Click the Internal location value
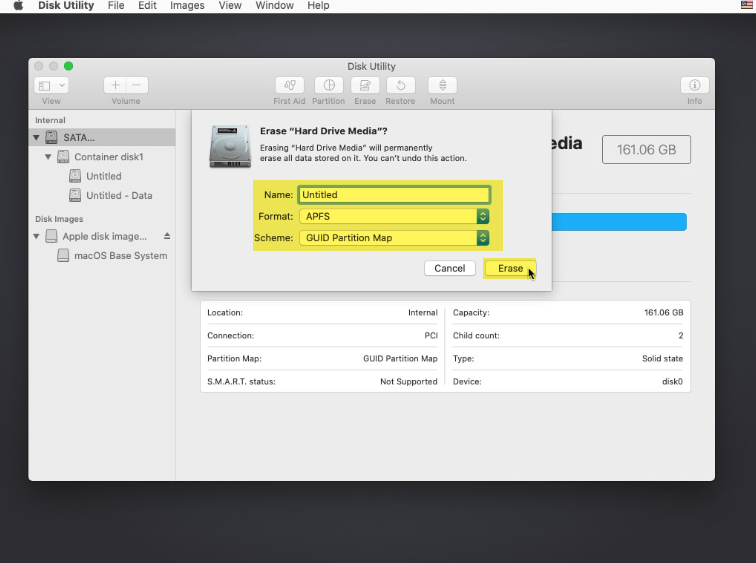This screenshot has width=756, height=563. (x=422, y=312)
